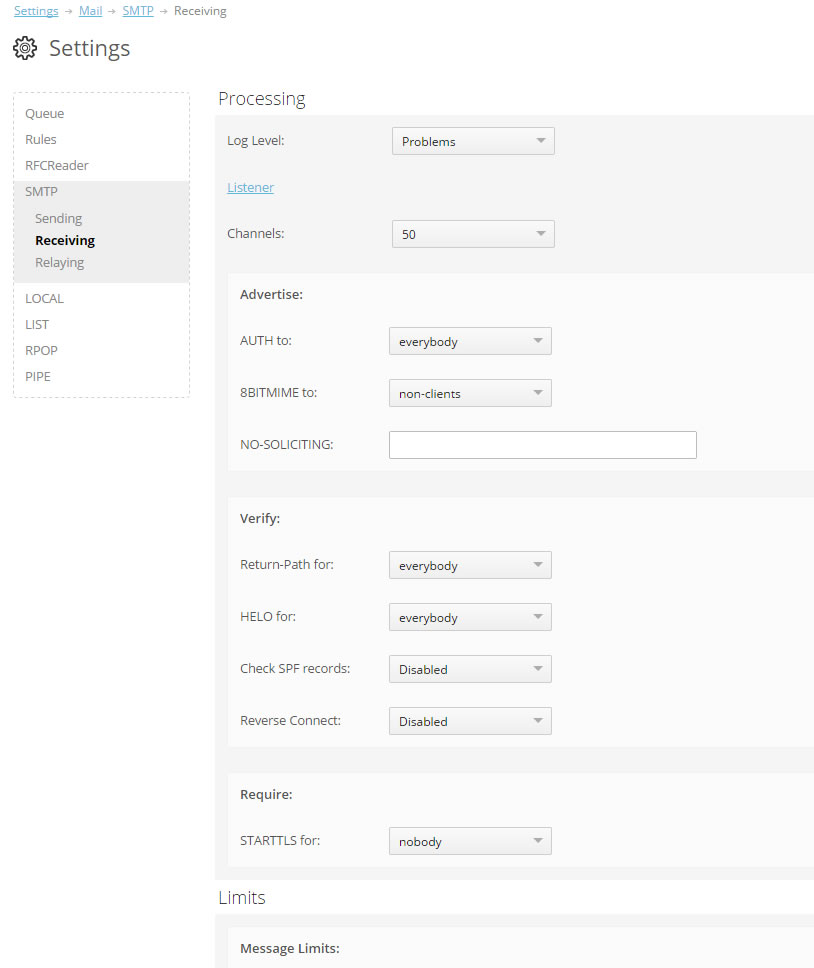Go to Settings breadcrumb link

[36, 11]
